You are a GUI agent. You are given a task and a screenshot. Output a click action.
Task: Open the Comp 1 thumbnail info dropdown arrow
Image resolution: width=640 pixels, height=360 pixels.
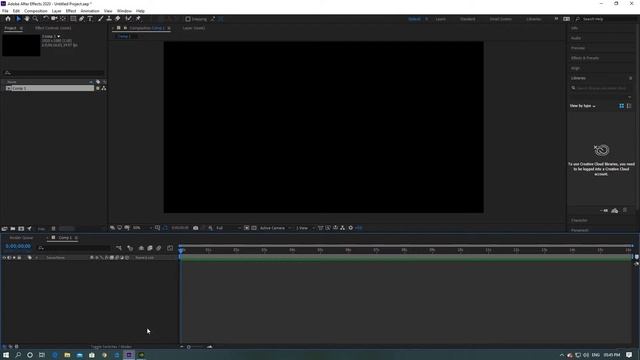pos(59,36)
